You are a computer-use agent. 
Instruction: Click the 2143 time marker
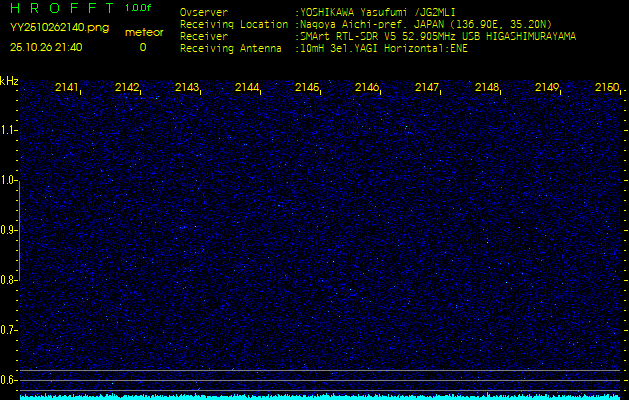pos(187,88)
